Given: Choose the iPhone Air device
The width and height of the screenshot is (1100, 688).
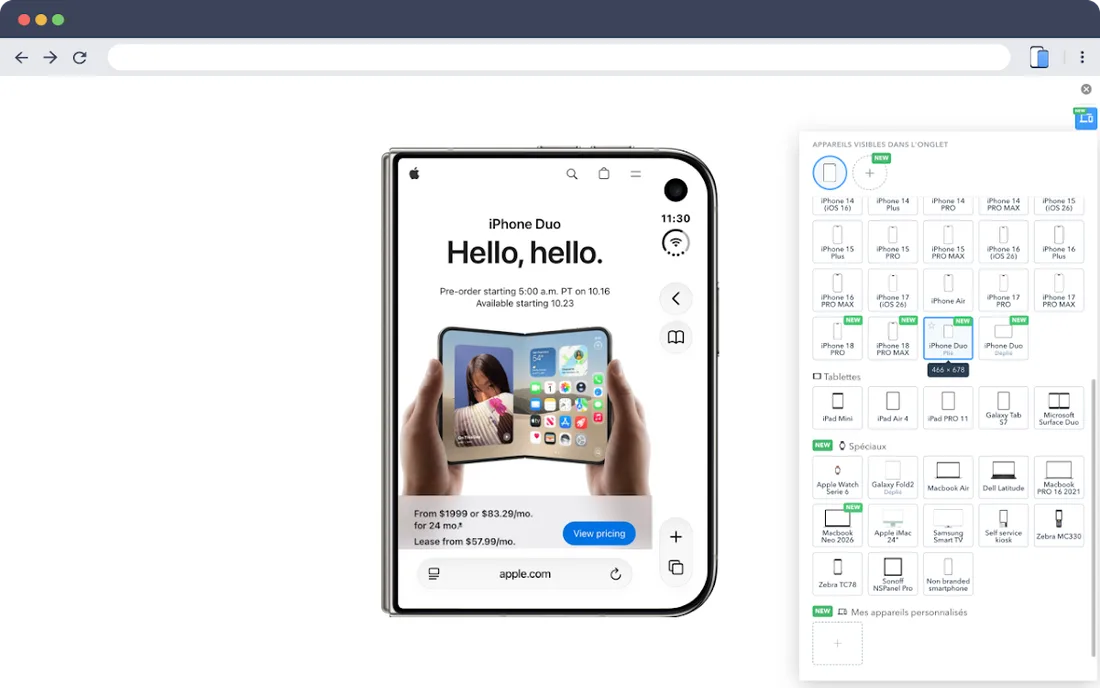Looking at the screenshot, I should (x=948, y=290).
